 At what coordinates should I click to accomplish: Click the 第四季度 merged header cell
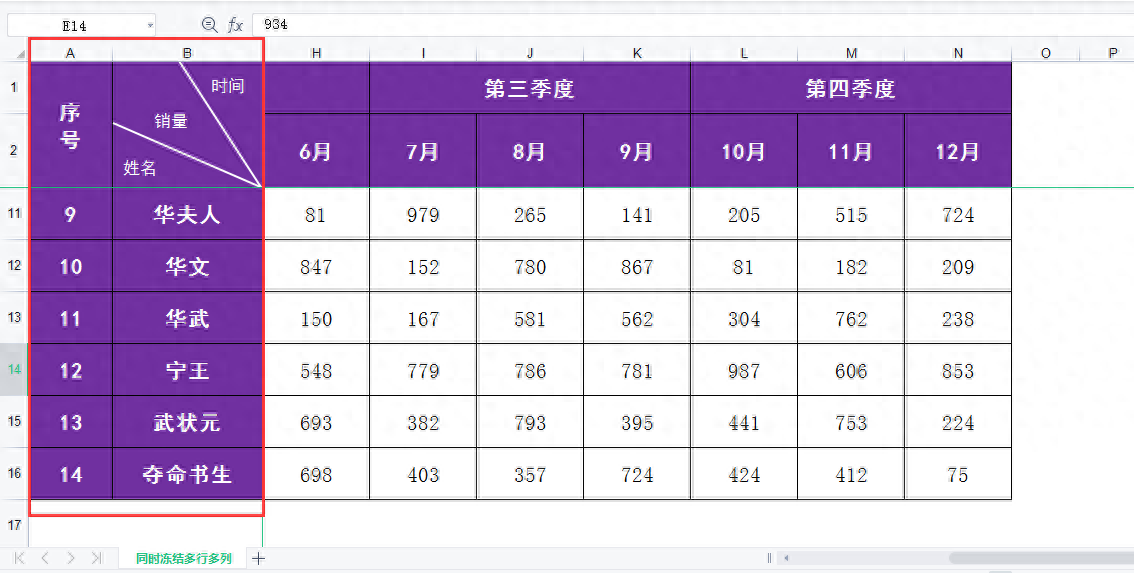coord(851,88)
